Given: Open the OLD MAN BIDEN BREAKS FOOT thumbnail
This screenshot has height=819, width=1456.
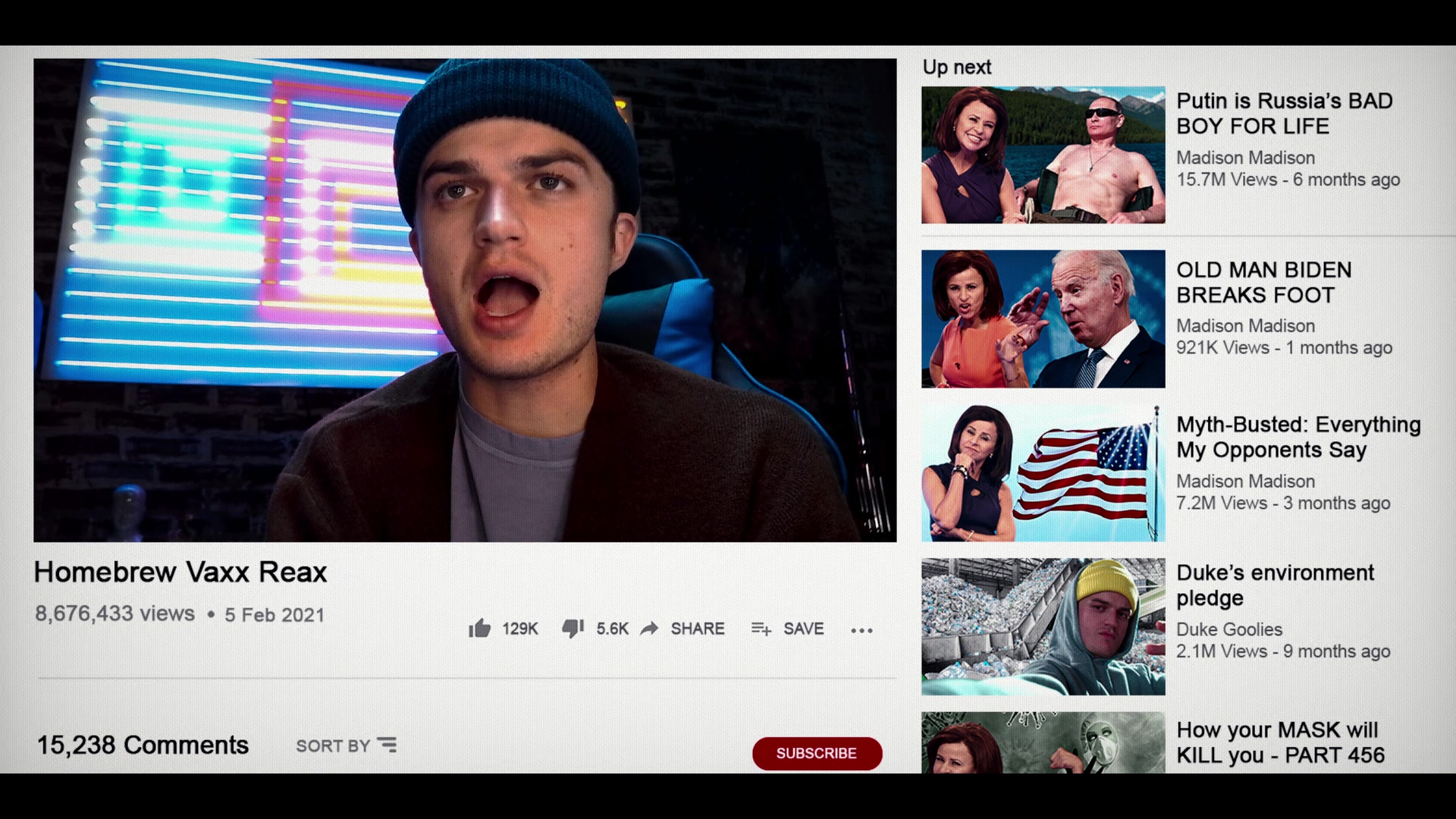Looking at the screenshot, I should click(x=1043, y=318).
